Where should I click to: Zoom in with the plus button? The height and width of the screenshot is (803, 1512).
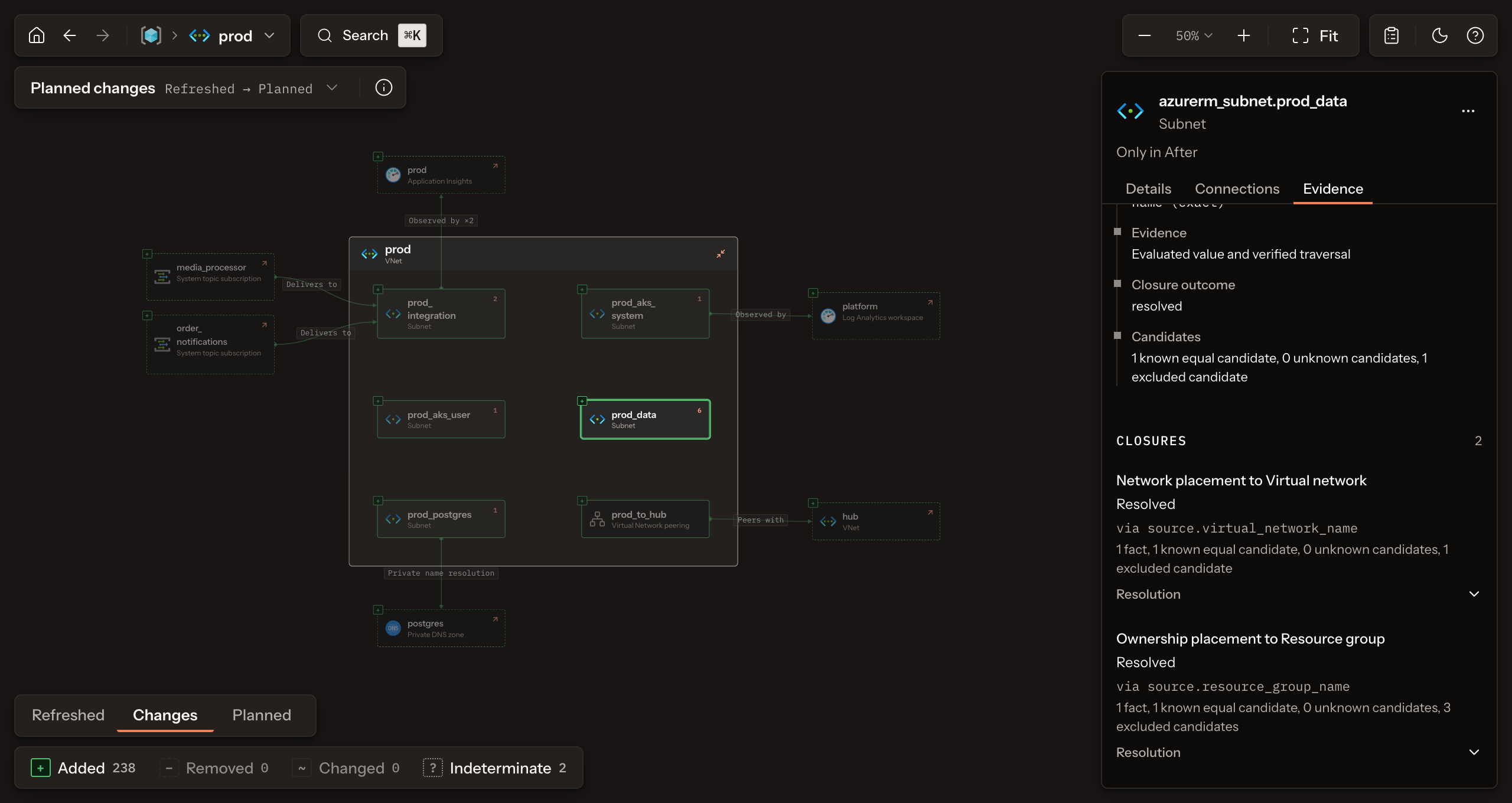coord(1244,35)
